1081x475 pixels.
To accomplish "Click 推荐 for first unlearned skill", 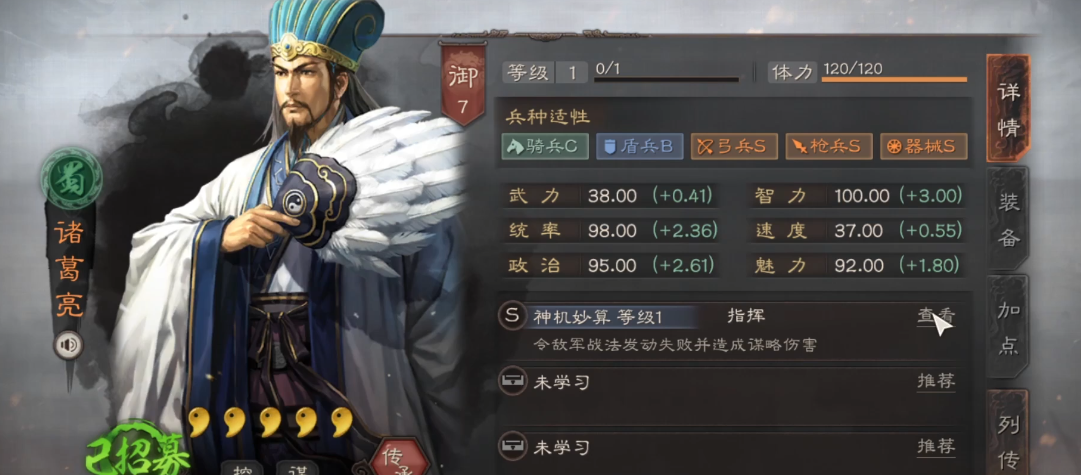I will tap(936, 381).
